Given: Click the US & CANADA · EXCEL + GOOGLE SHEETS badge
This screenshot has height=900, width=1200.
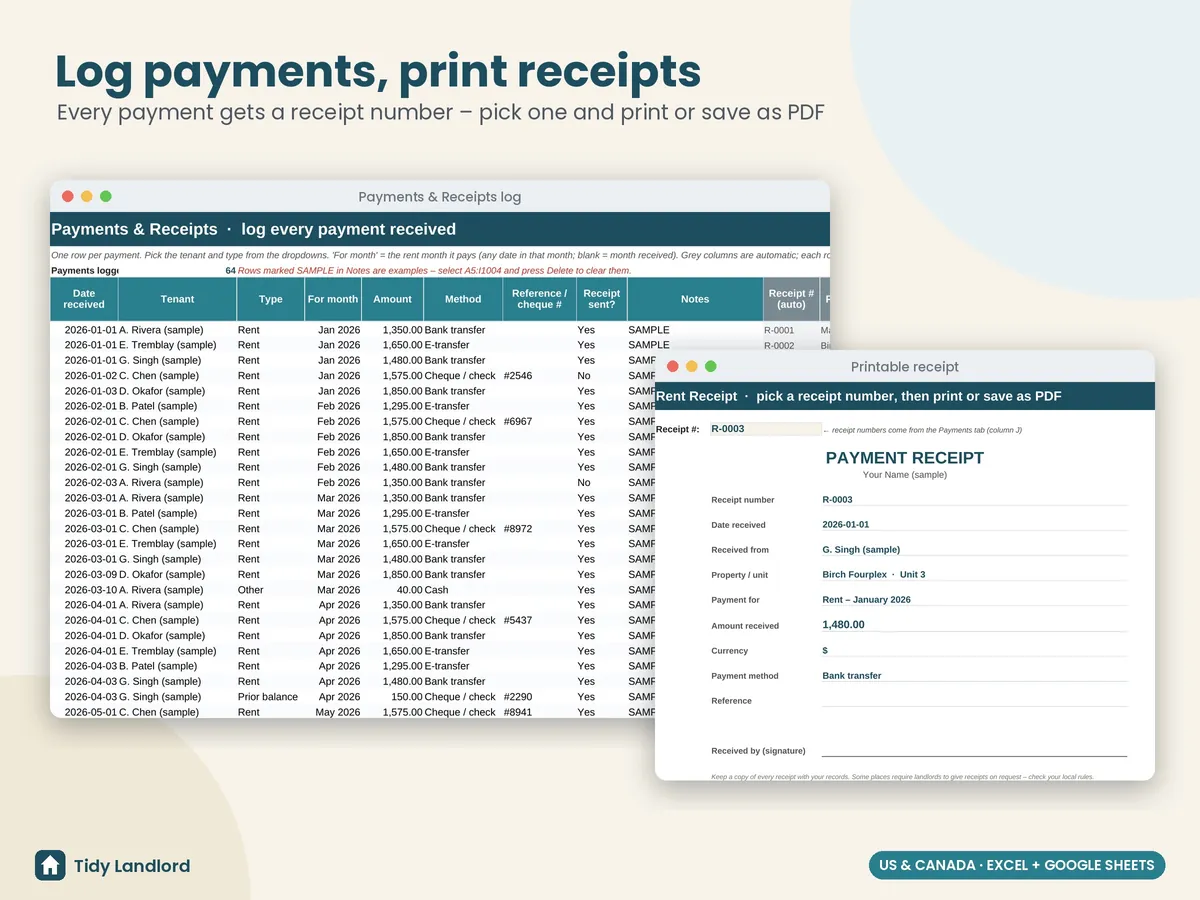Looking at the screenshot, I should click(1016, 865).
